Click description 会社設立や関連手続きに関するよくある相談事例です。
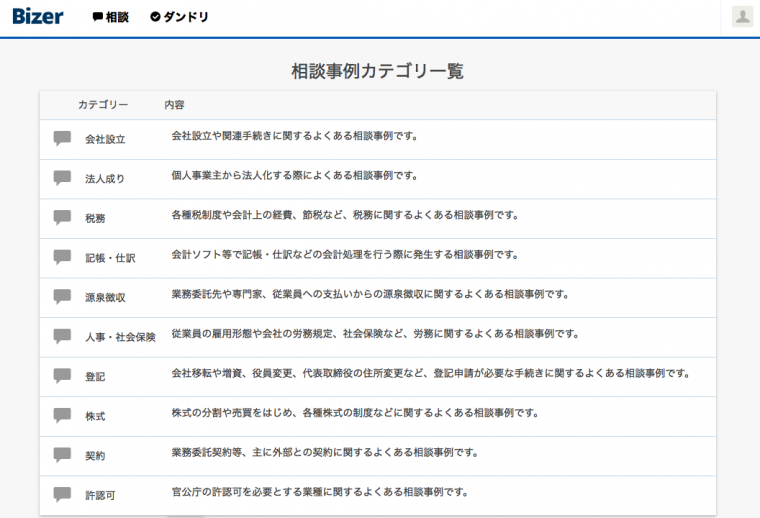 (295, 136)
